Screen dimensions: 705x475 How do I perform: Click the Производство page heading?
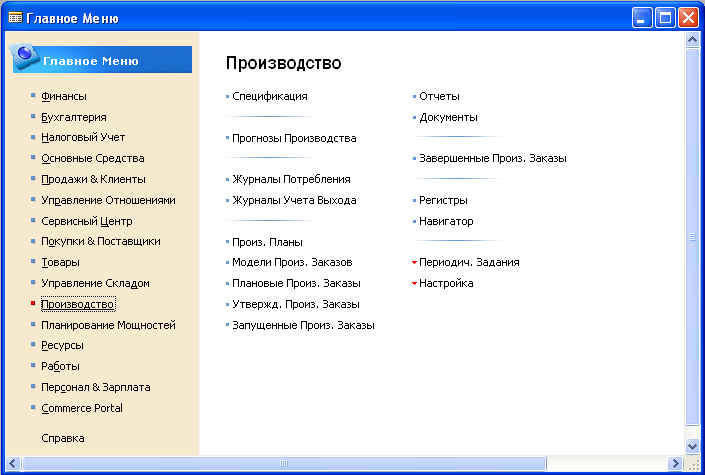click(x=283, y=63)
